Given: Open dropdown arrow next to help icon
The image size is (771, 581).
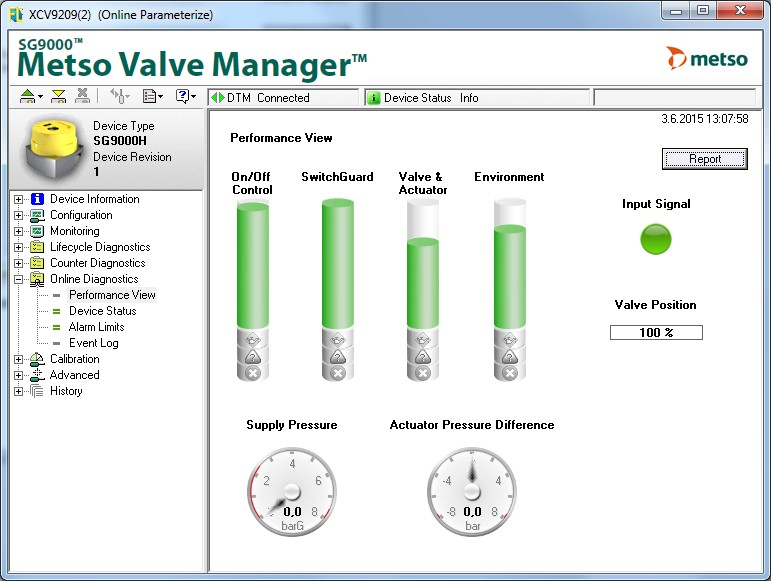Looking at the screenshot, I should 193,96.
